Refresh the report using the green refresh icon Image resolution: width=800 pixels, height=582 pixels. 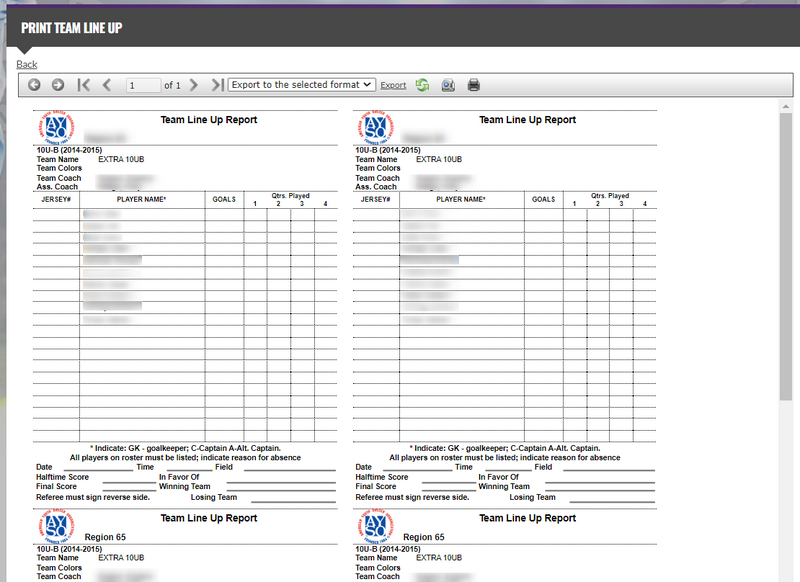pos(421,85)
